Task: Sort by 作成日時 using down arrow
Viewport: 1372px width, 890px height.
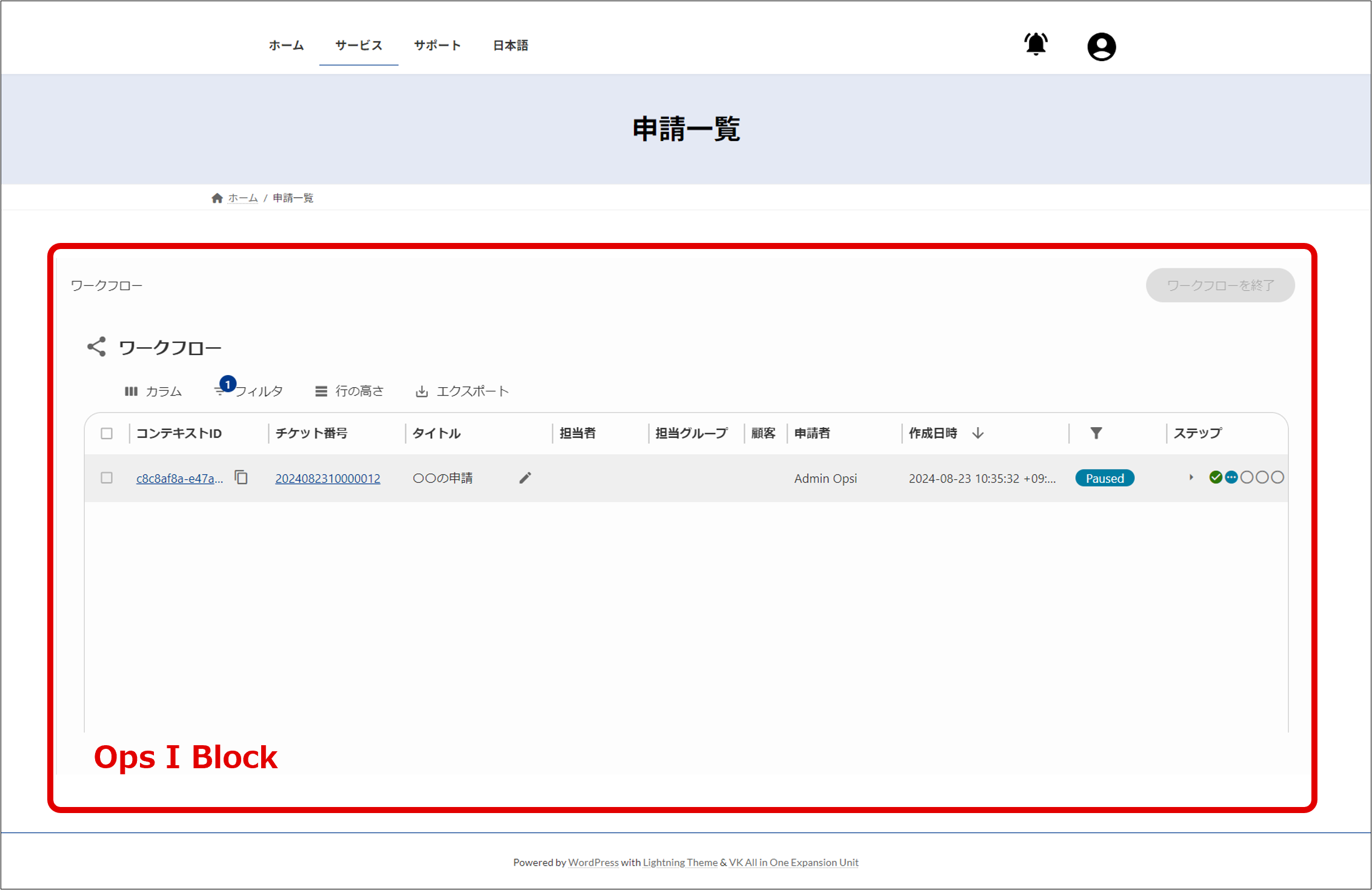Action: pos(977,433)
